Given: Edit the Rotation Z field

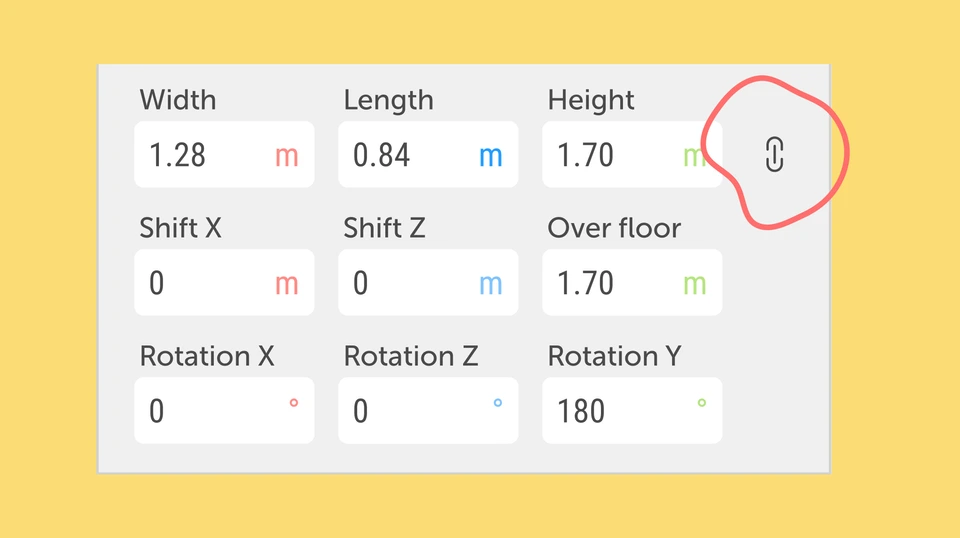Looking at the screenshot, I should point(428,410).
